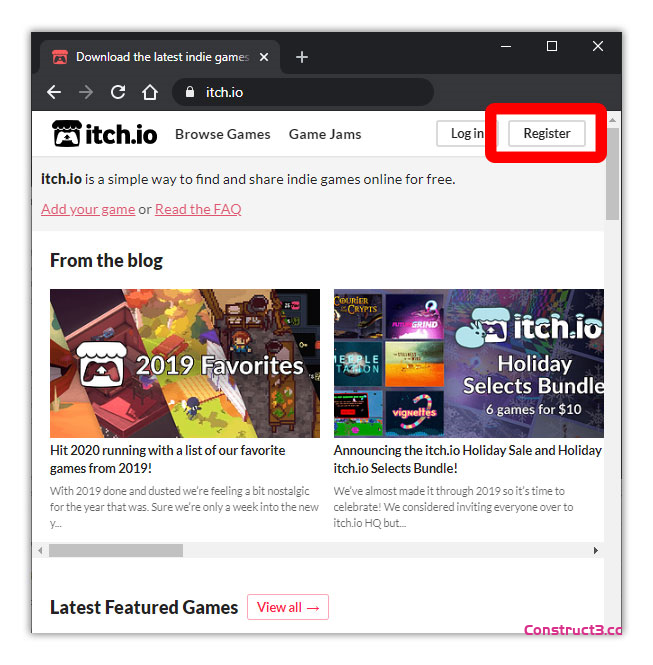Open Browse Games menu item

click(222, 134)
